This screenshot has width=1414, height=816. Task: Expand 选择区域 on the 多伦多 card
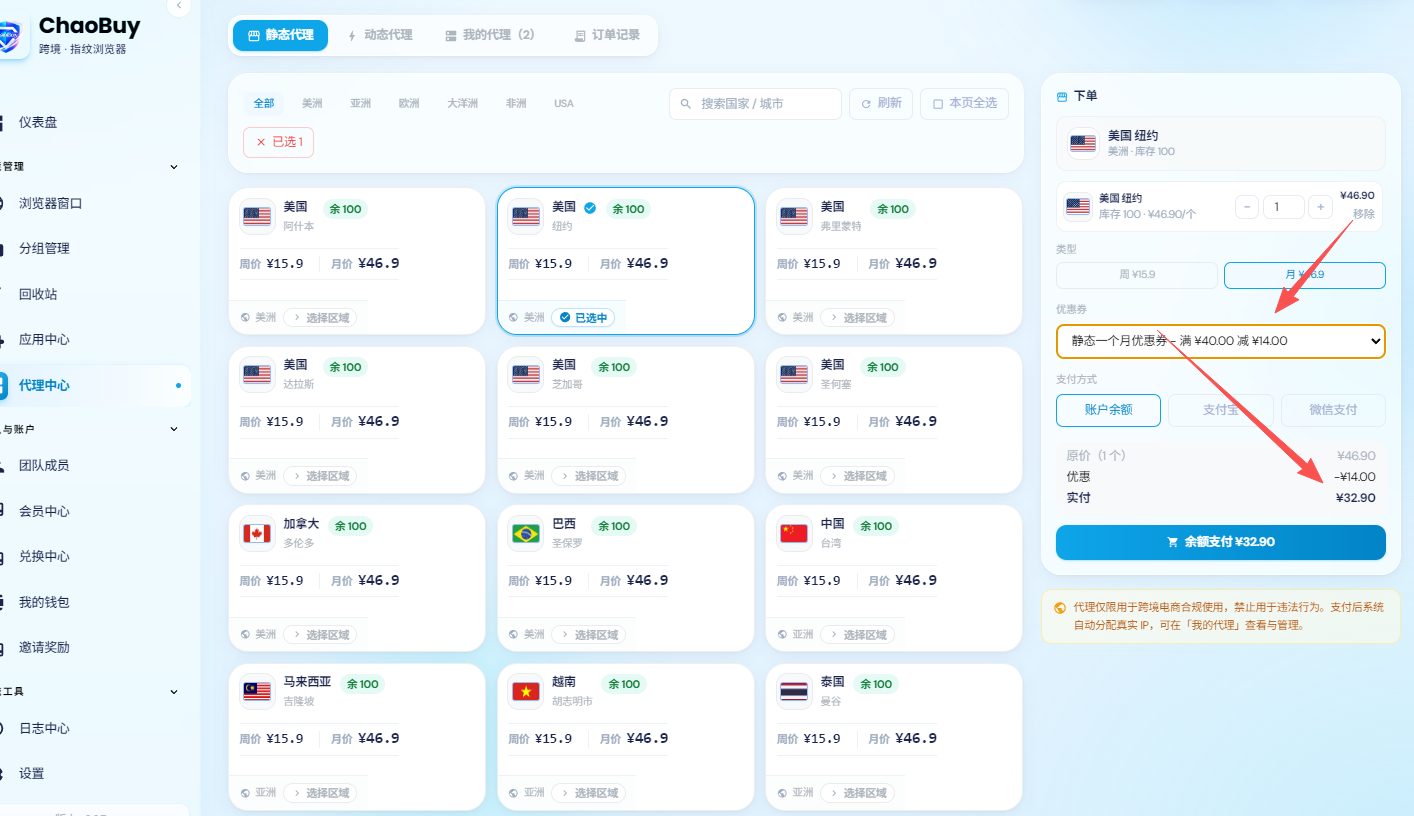point(320,634)
